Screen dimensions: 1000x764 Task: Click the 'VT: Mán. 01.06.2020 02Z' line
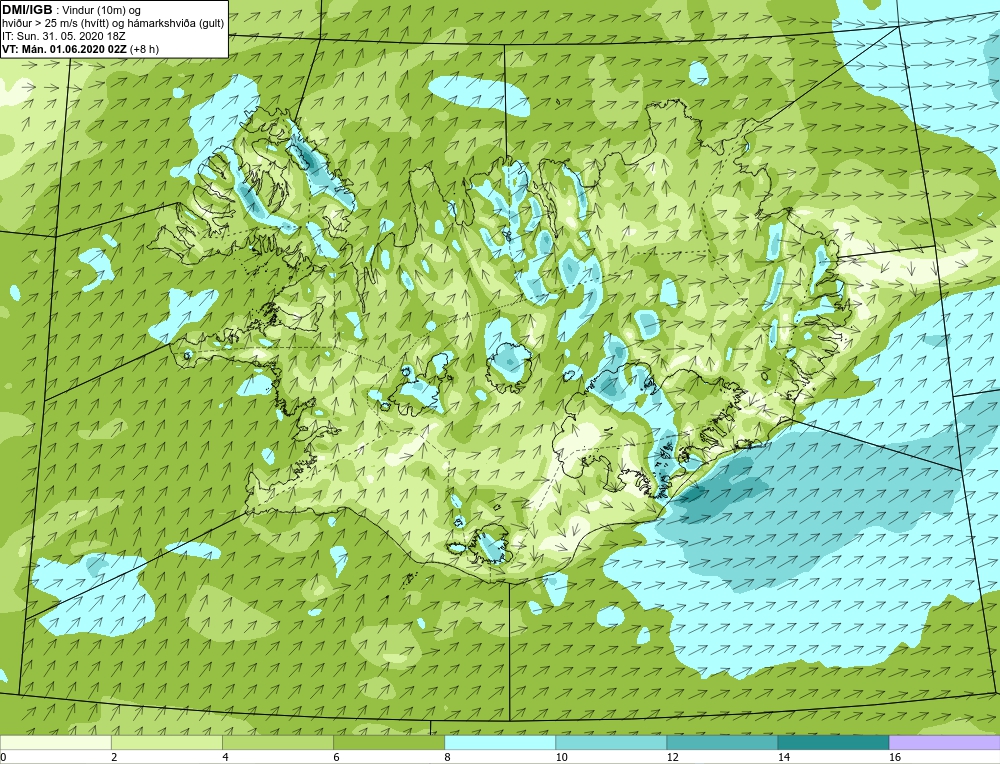pos(64,49)
